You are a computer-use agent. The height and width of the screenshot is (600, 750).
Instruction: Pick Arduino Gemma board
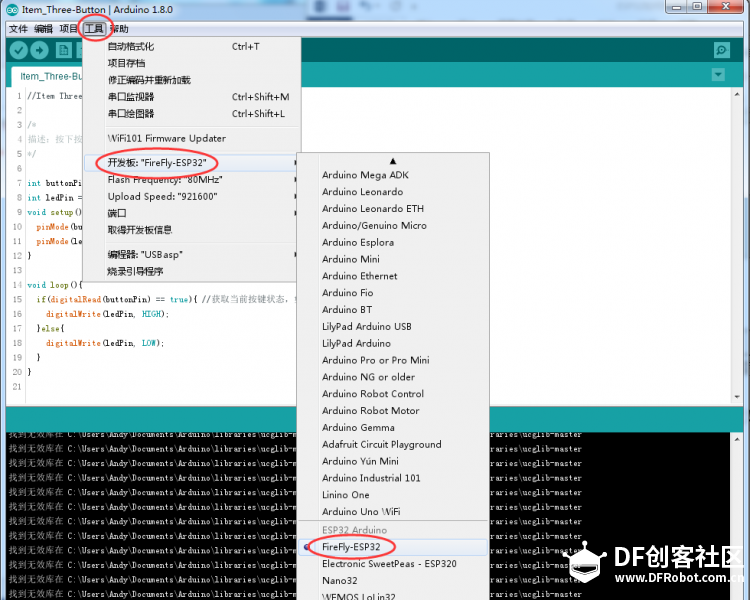(x=393, y=427)
